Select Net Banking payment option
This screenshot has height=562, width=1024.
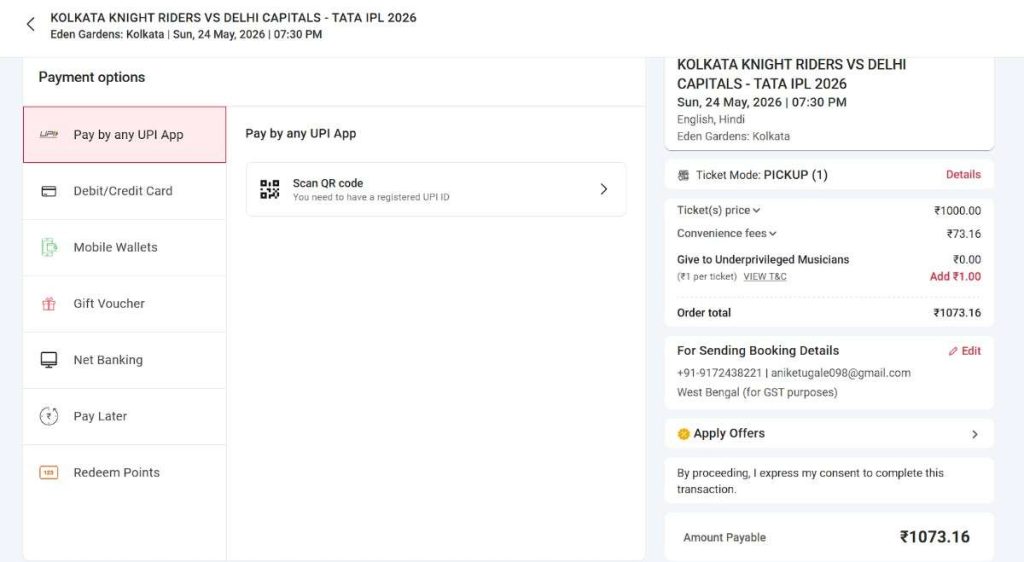124,360
